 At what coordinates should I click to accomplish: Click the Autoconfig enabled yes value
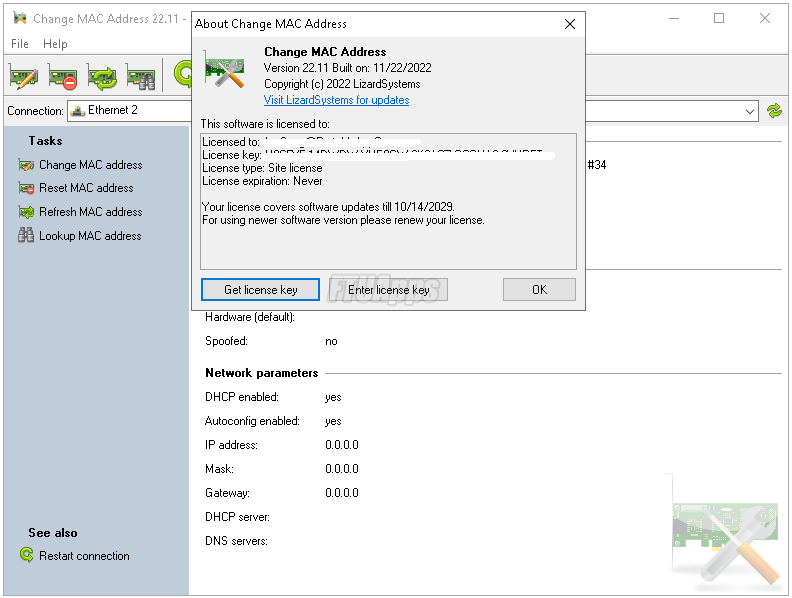point(333,421)
